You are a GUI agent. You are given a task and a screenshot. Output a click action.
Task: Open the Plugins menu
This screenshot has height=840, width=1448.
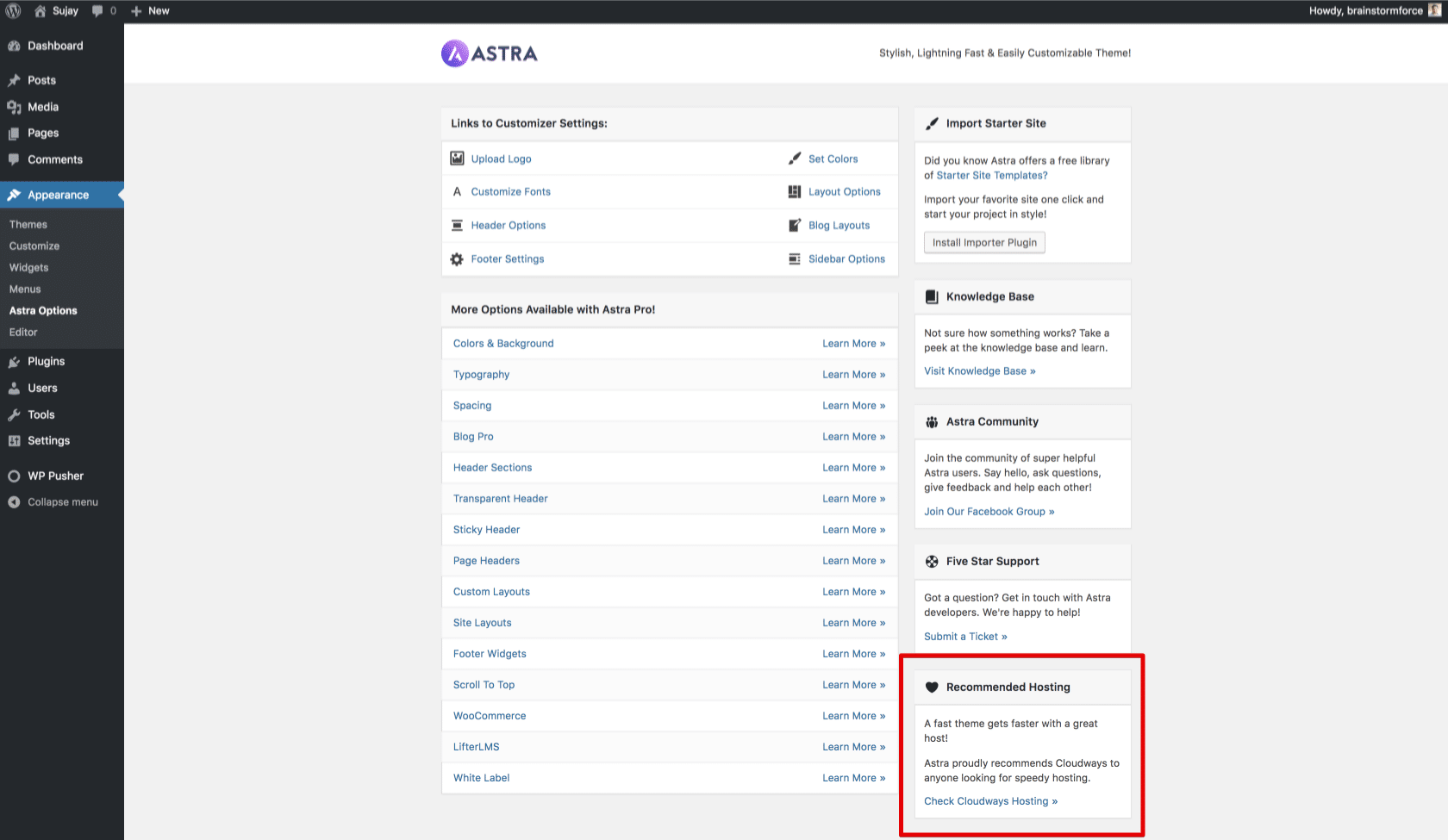[62, 361]
